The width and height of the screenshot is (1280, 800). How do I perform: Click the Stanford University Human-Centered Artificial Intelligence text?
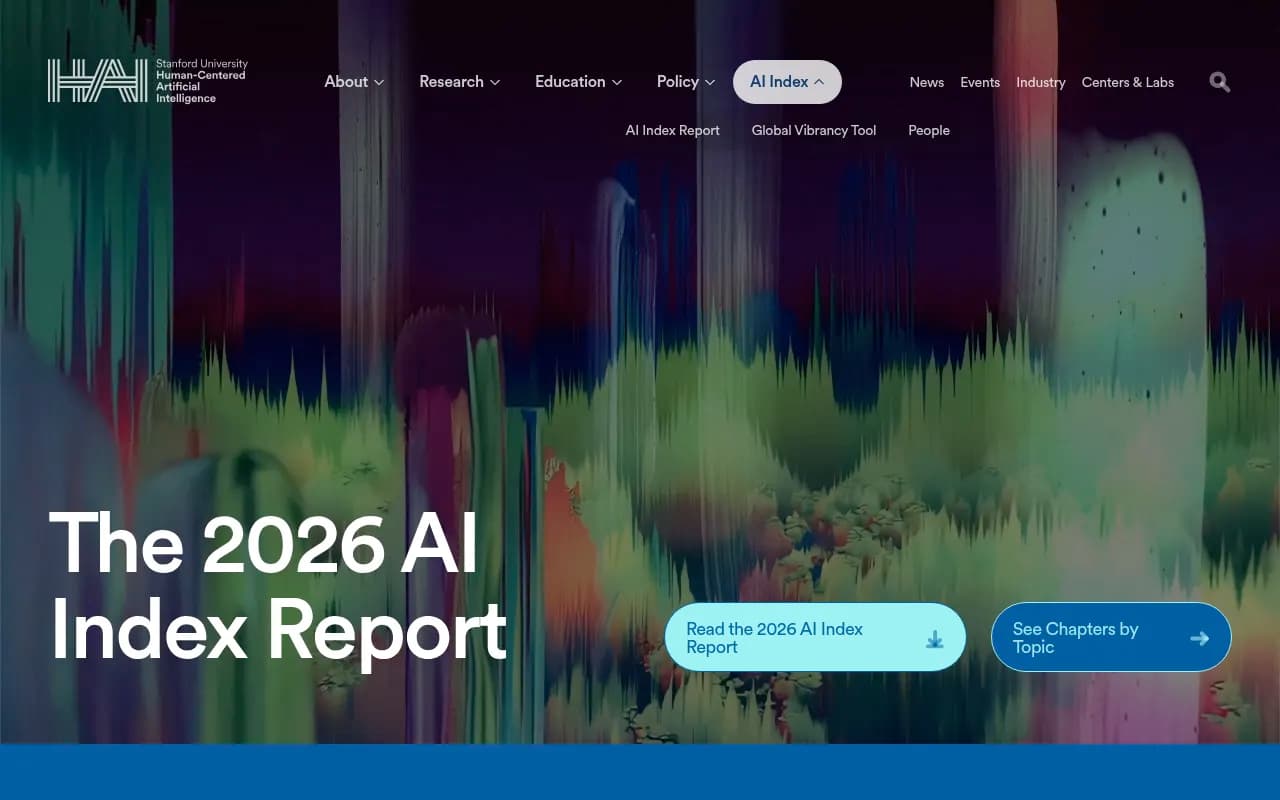(202, 81)
